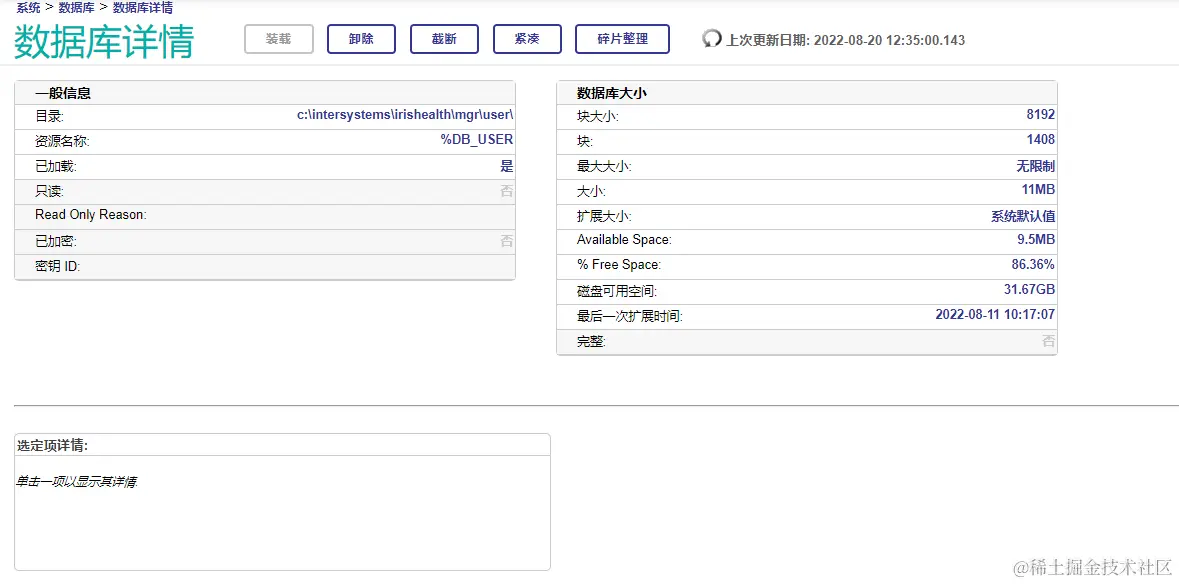Click the 紧凑 button
The height and width of the screenshot is (584, 1179).
pos(527,39)
